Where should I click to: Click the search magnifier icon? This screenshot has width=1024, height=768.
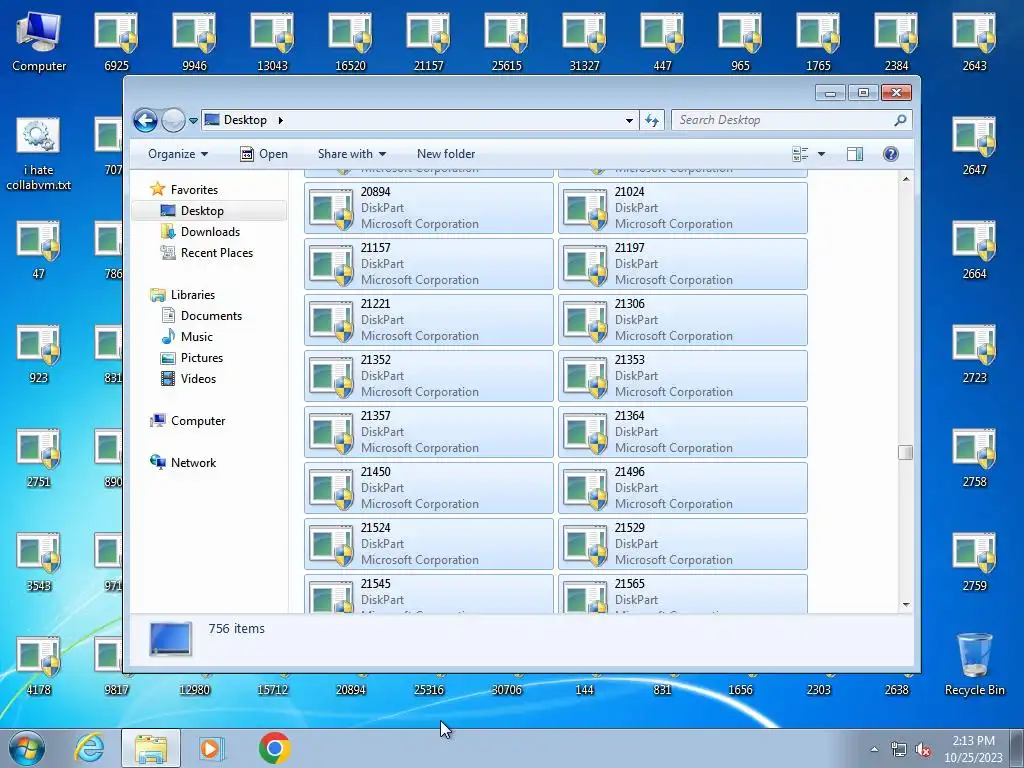(900, 120)
